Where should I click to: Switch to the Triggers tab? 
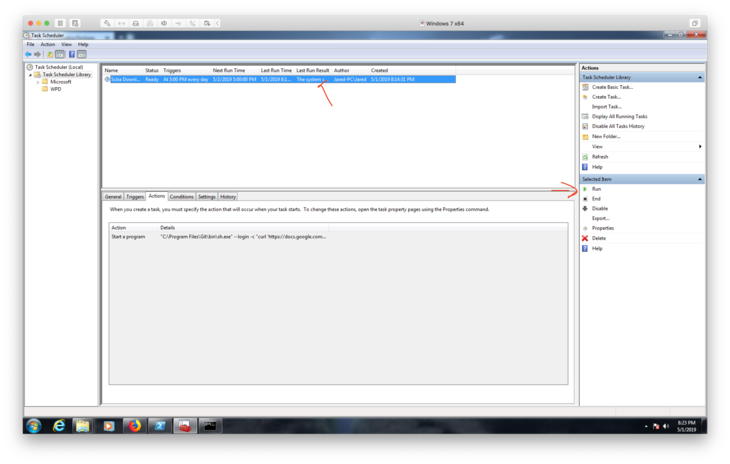pos(134,197)
